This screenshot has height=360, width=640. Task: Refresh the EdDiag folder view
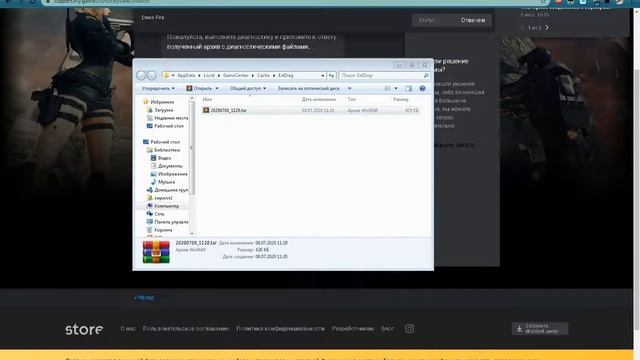331,76
